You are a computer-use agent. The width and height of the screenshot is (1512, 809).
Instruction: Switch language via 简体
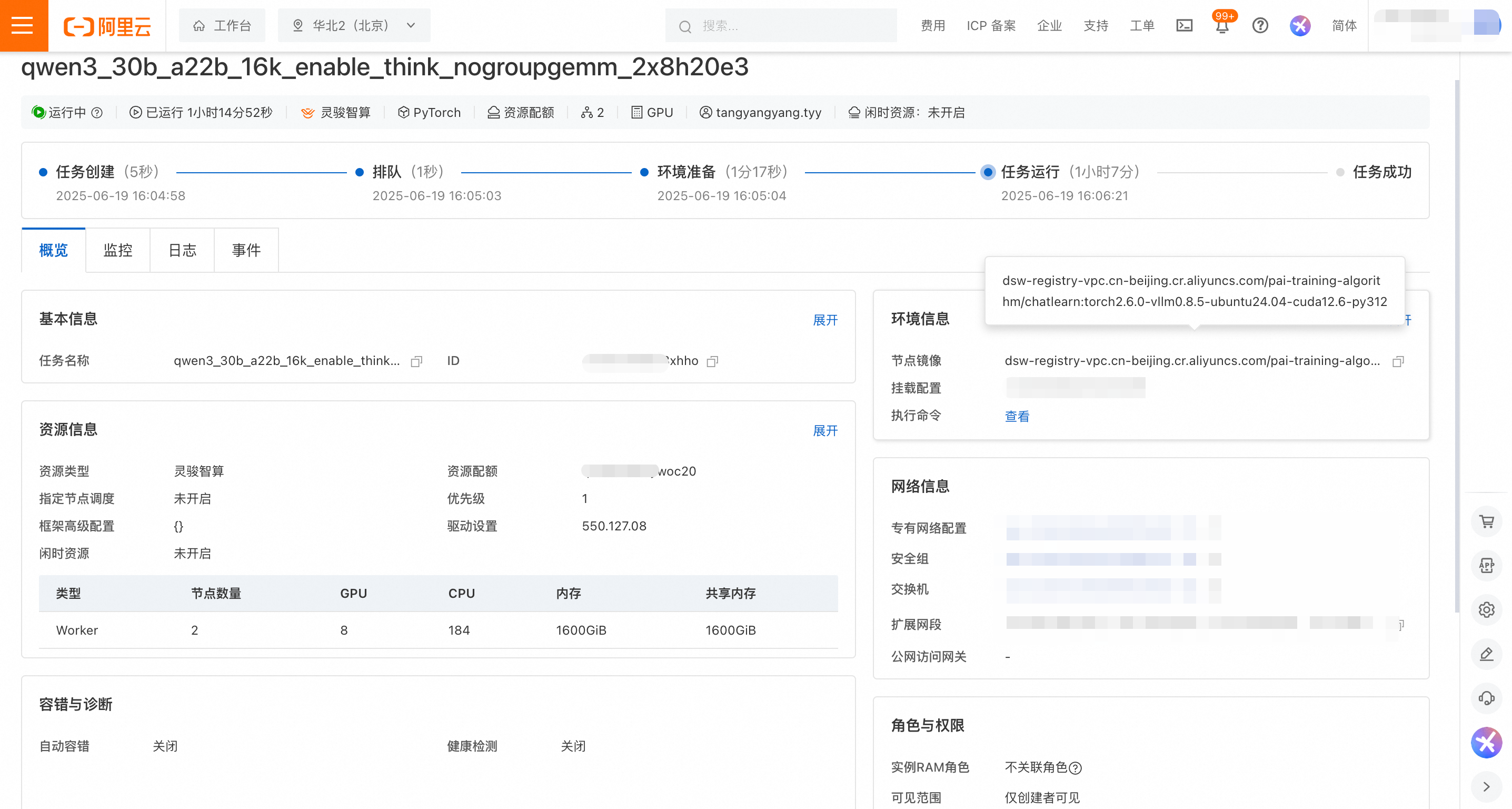pyautogui.click(x=1344, y=25)
